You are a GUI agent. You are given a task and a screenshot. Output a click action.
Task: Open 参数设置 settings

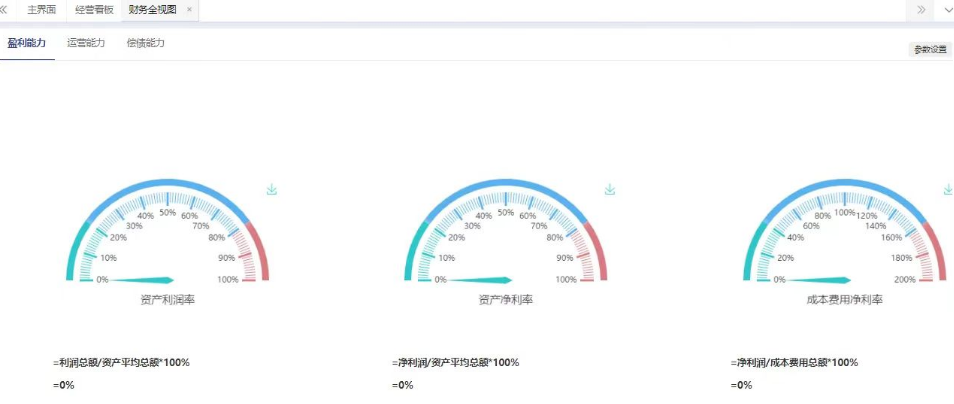(x=930, y=49)
